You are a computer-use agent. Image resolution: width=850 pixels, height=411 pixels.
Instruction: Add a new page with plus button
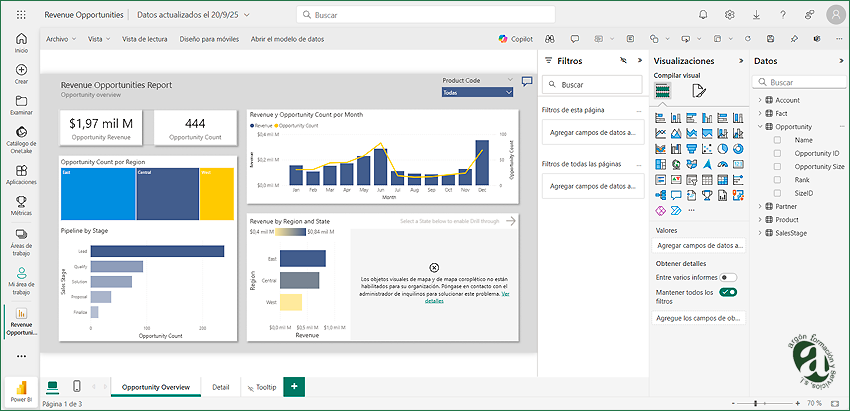click(294, 386)
